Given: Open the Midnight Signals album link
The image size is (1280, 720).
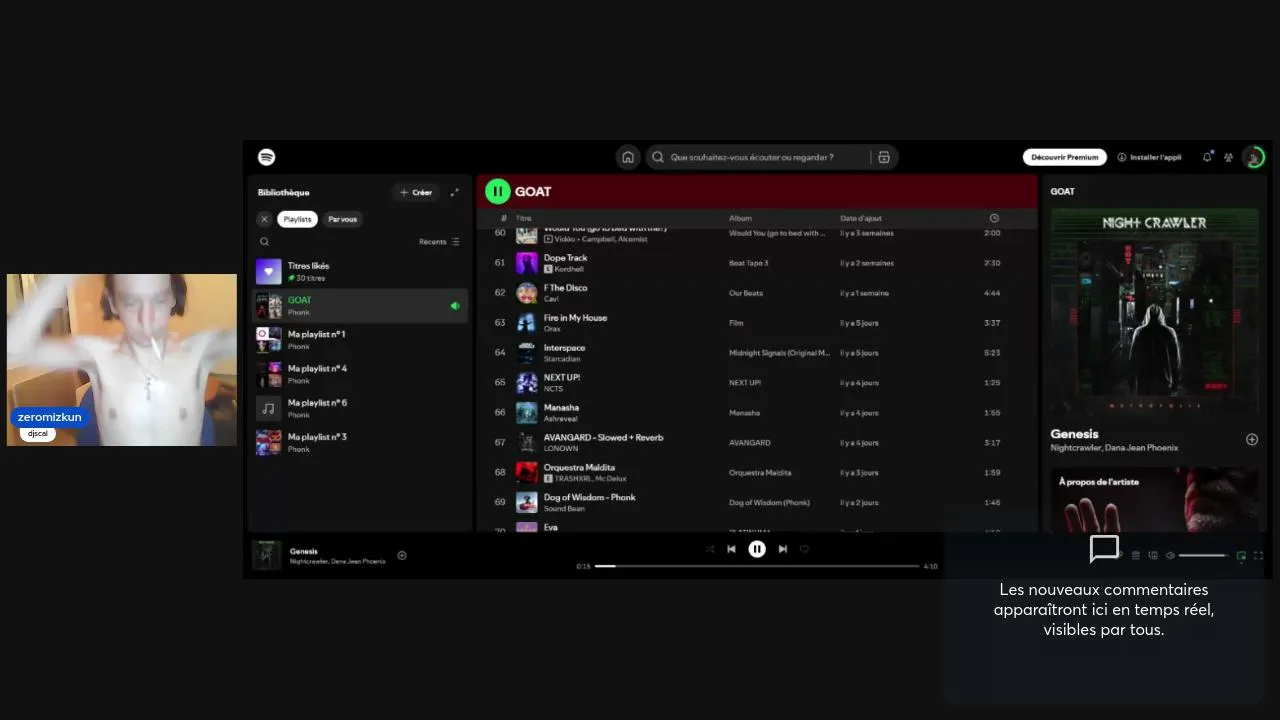Looking at the screenshot, I should pos(780,353).
